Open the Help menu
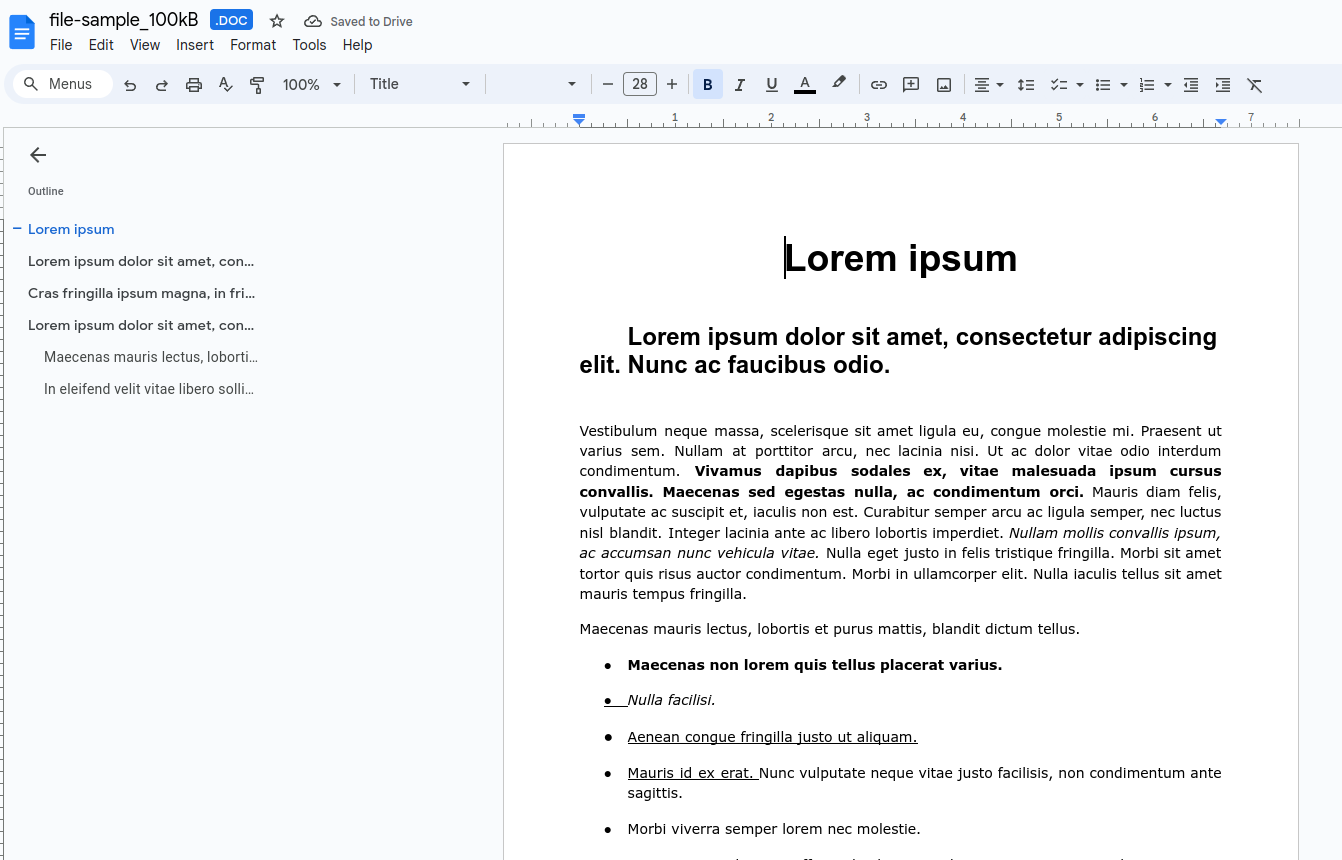Viewport: 1342px width, 860px height. point(357,45)
